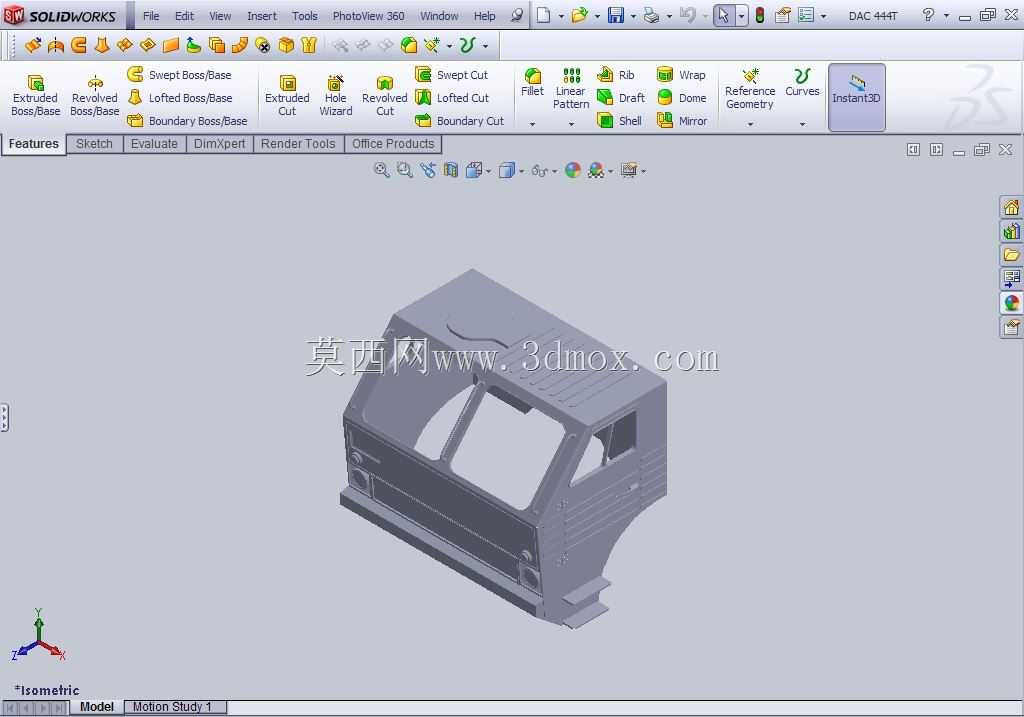Click Zoom to Fit icon
Viewport: 1024px width, 717px height.
[x=381, y=170]
